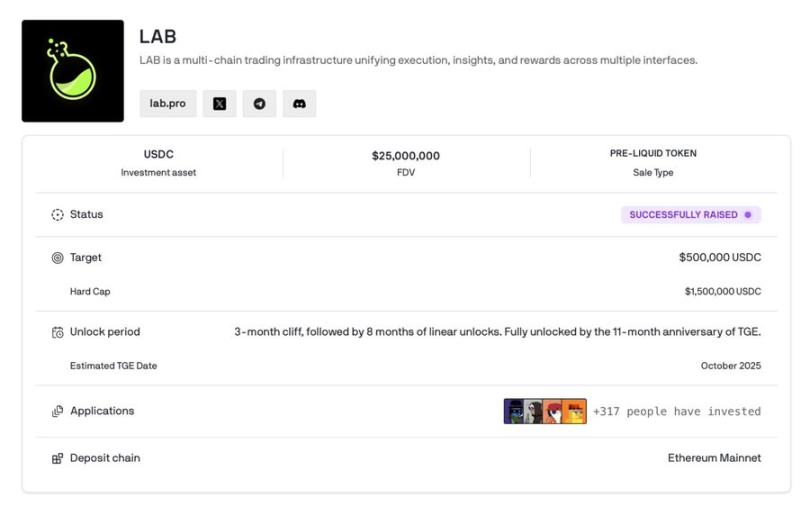The width and height of the screenshot is (810, 507).
Task: Click the LAB flask logo image
Action: 73,71
